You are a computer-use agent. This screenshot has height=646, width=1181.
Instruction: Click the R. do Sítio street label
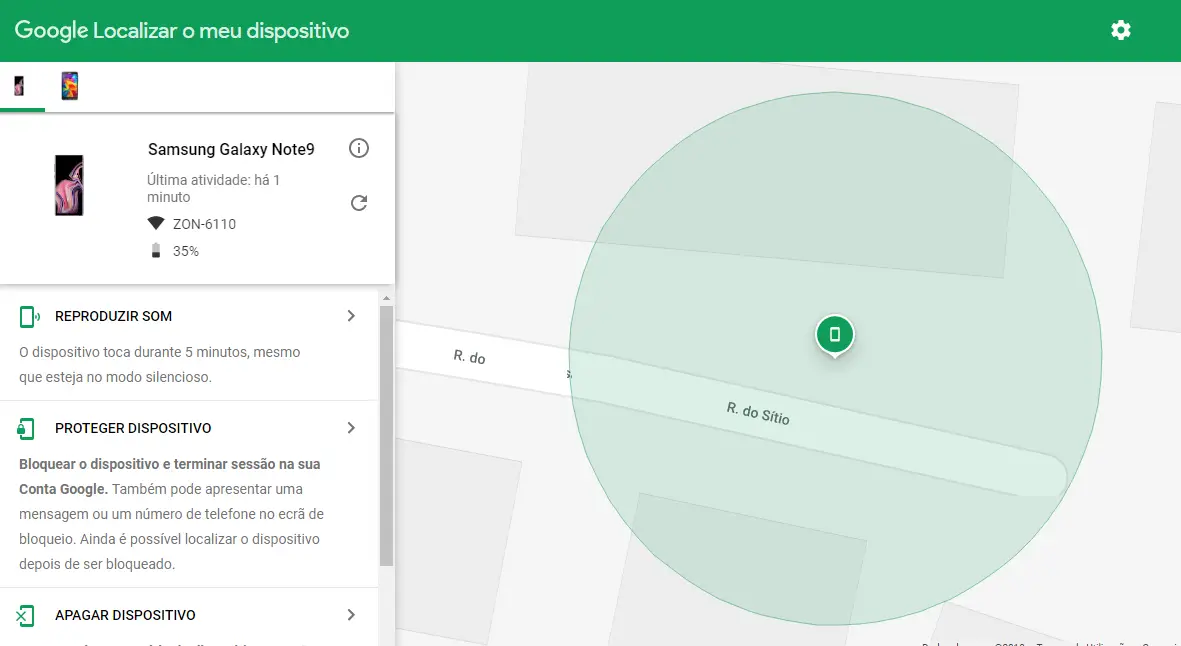click(758, 413)
